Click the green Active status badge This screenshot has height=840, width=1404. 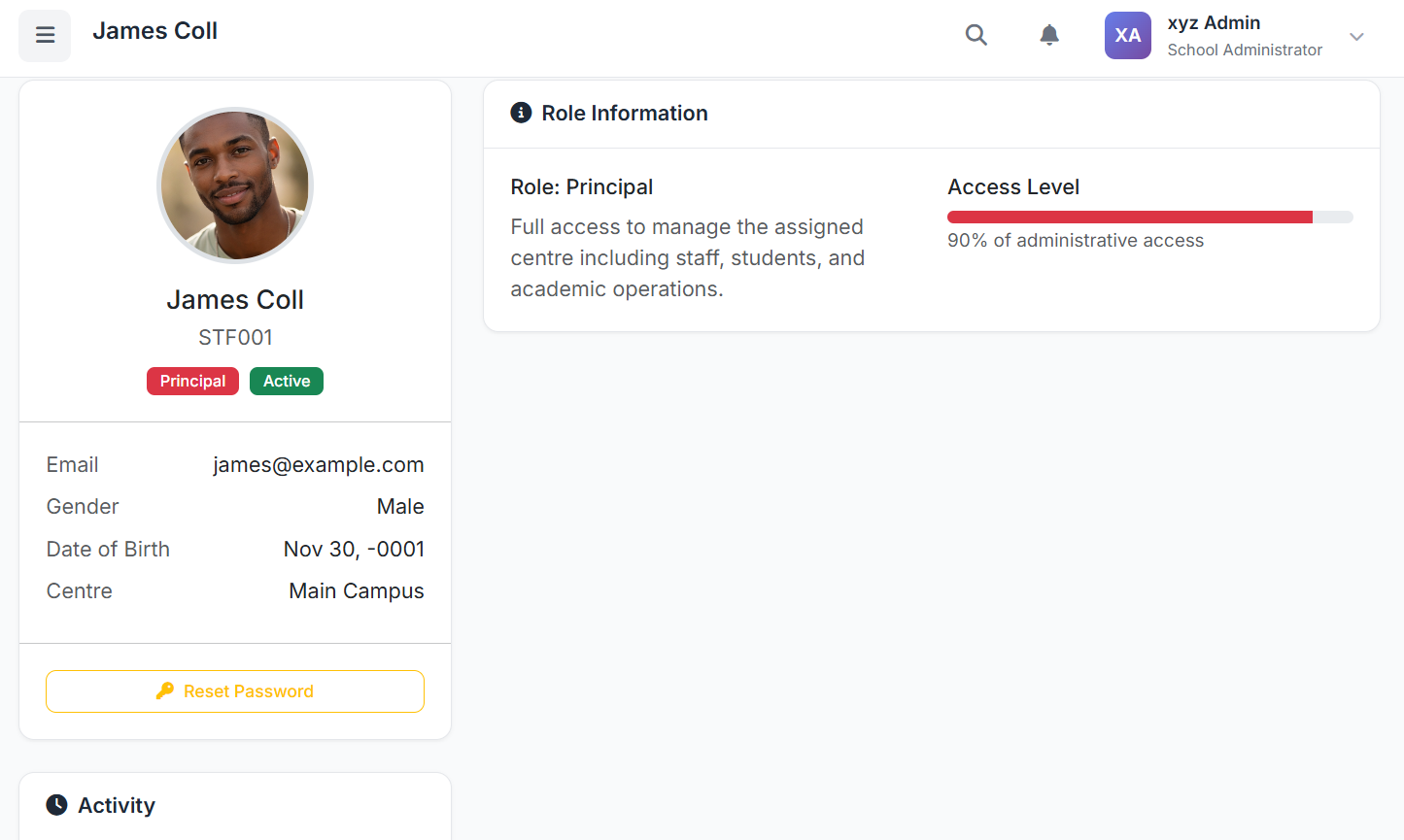287,382
